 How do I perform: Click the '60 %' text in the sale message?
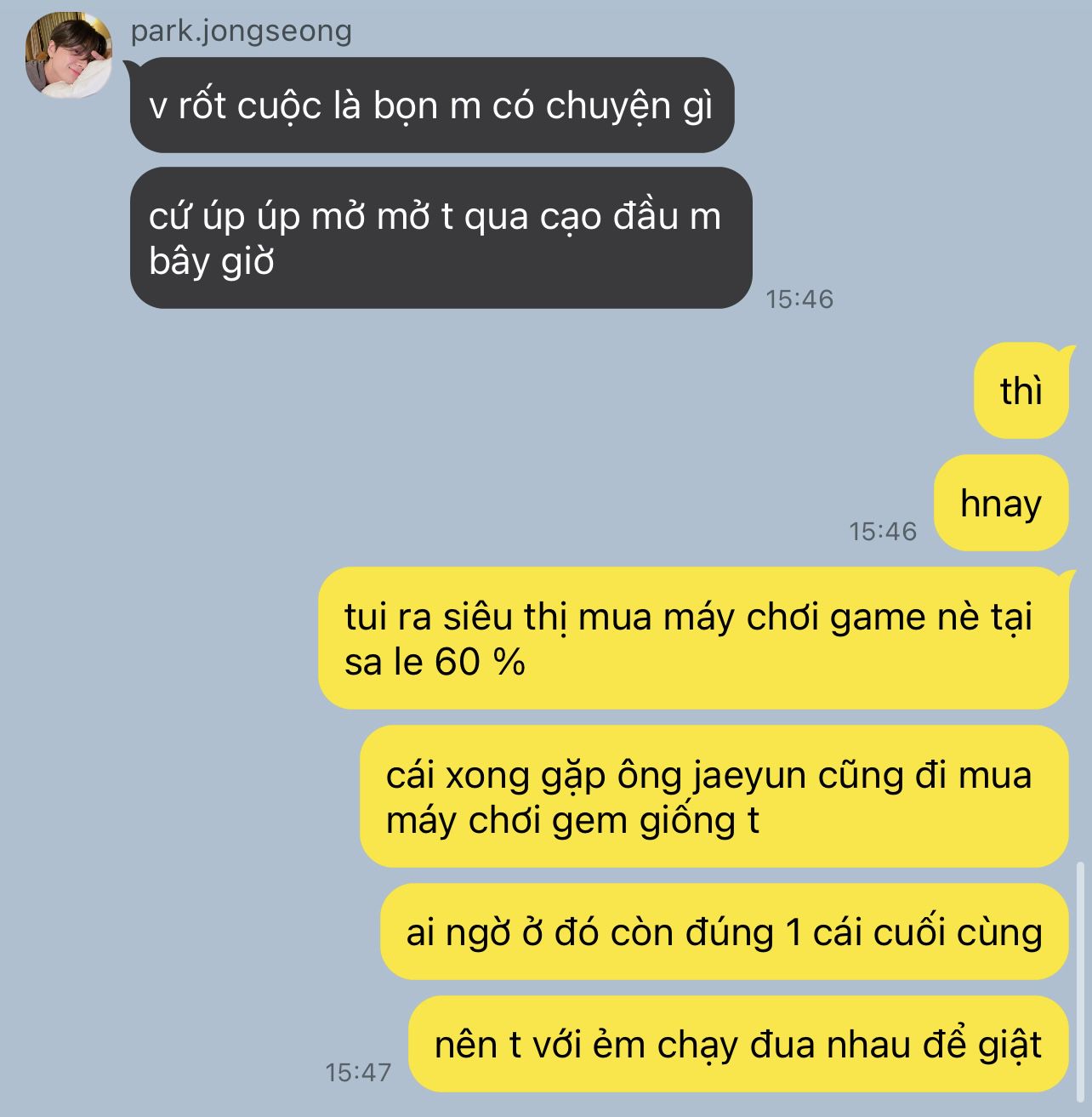pyautogui.click(x=480, y=663)
